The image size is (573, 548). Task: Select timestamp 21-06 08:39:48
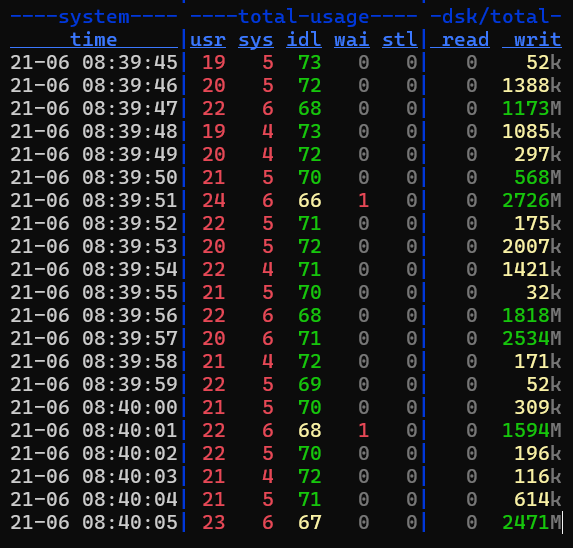(x=94, y=131)
